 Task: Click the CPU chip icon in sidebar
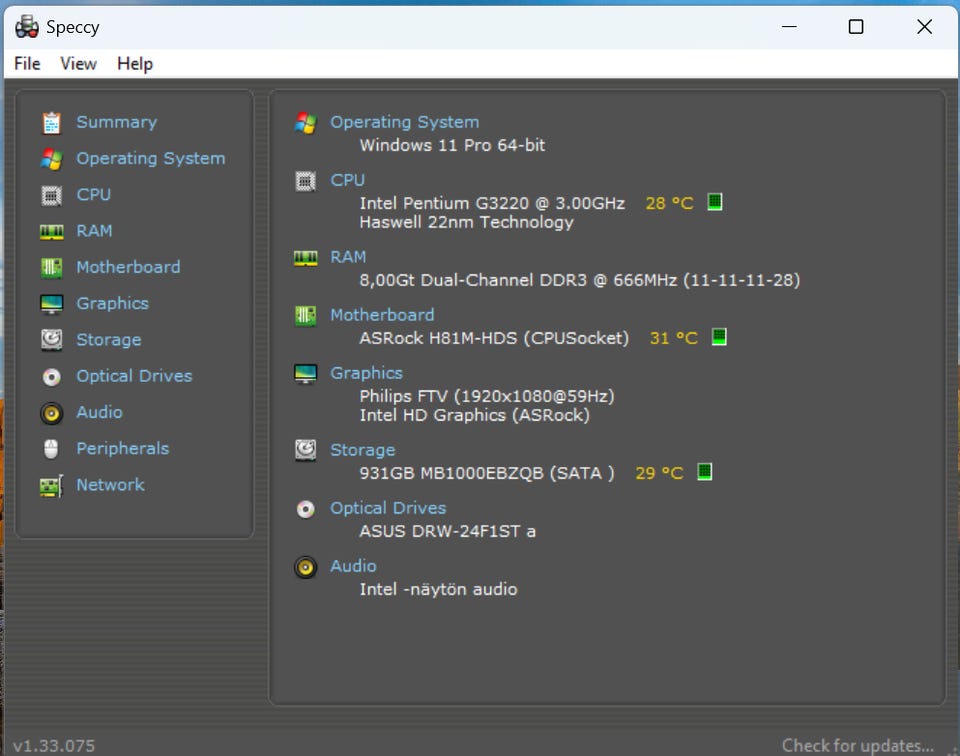pos(51,195)
